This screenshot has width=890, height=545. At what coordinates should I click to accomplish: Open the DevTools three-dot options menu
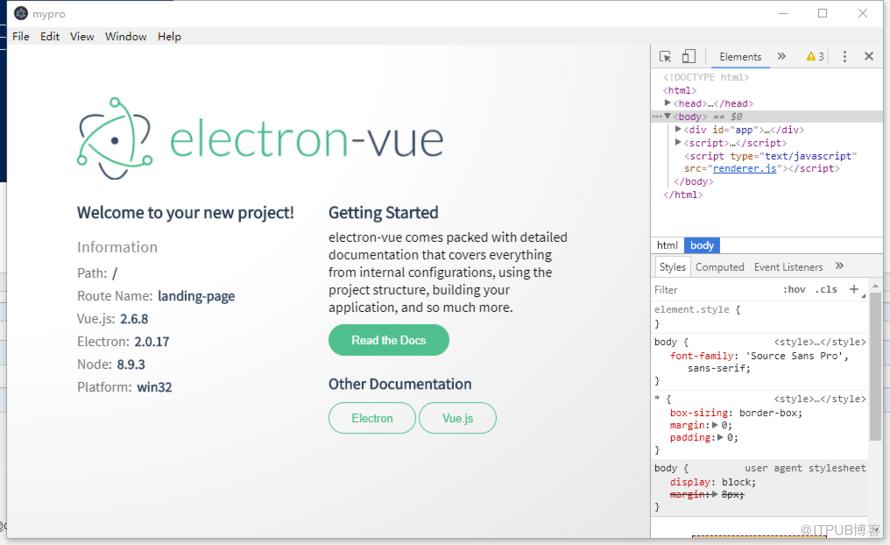[x=845, y=56]
